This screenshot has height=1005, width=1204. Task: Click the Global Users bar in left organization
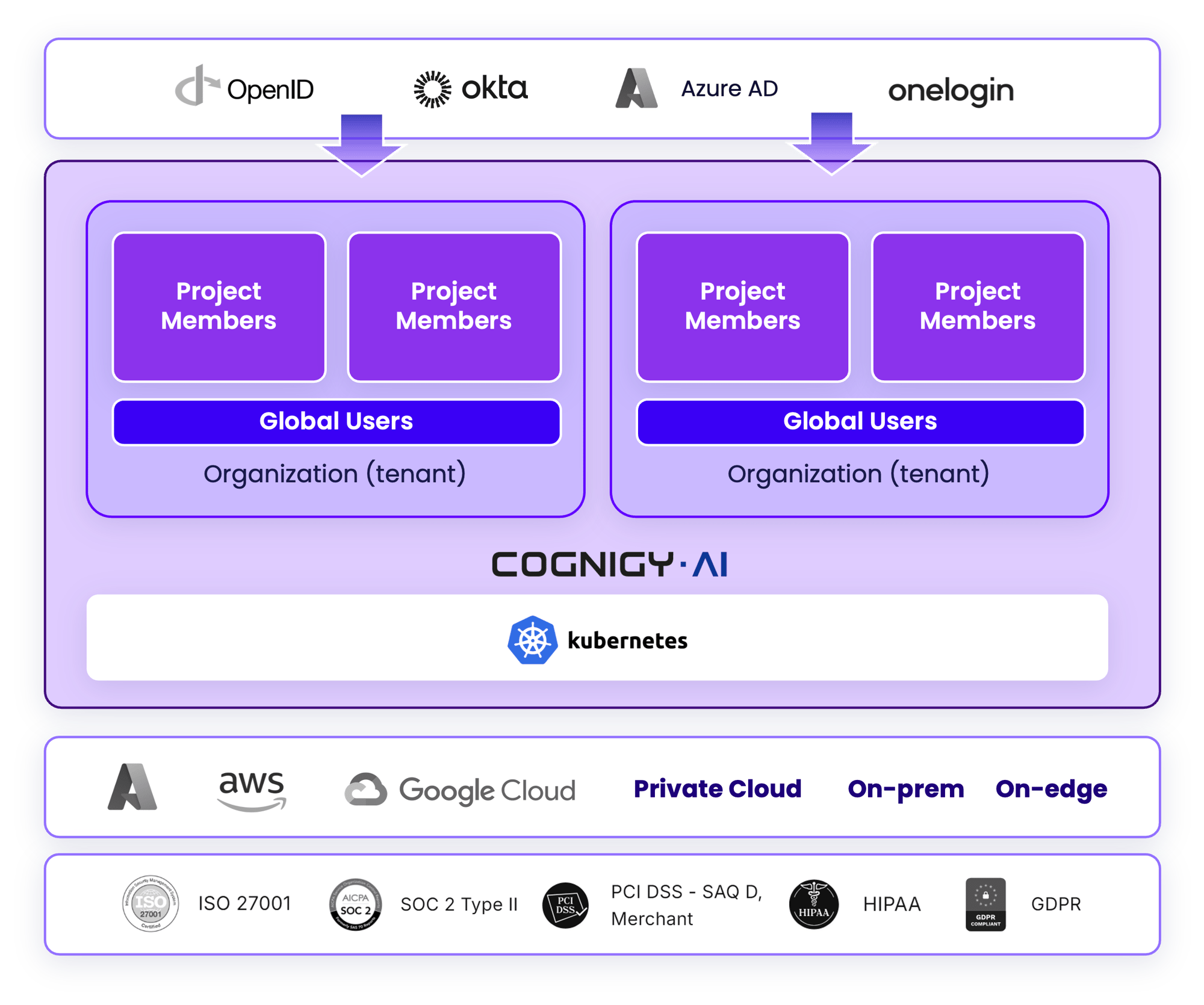pos(337,422)
